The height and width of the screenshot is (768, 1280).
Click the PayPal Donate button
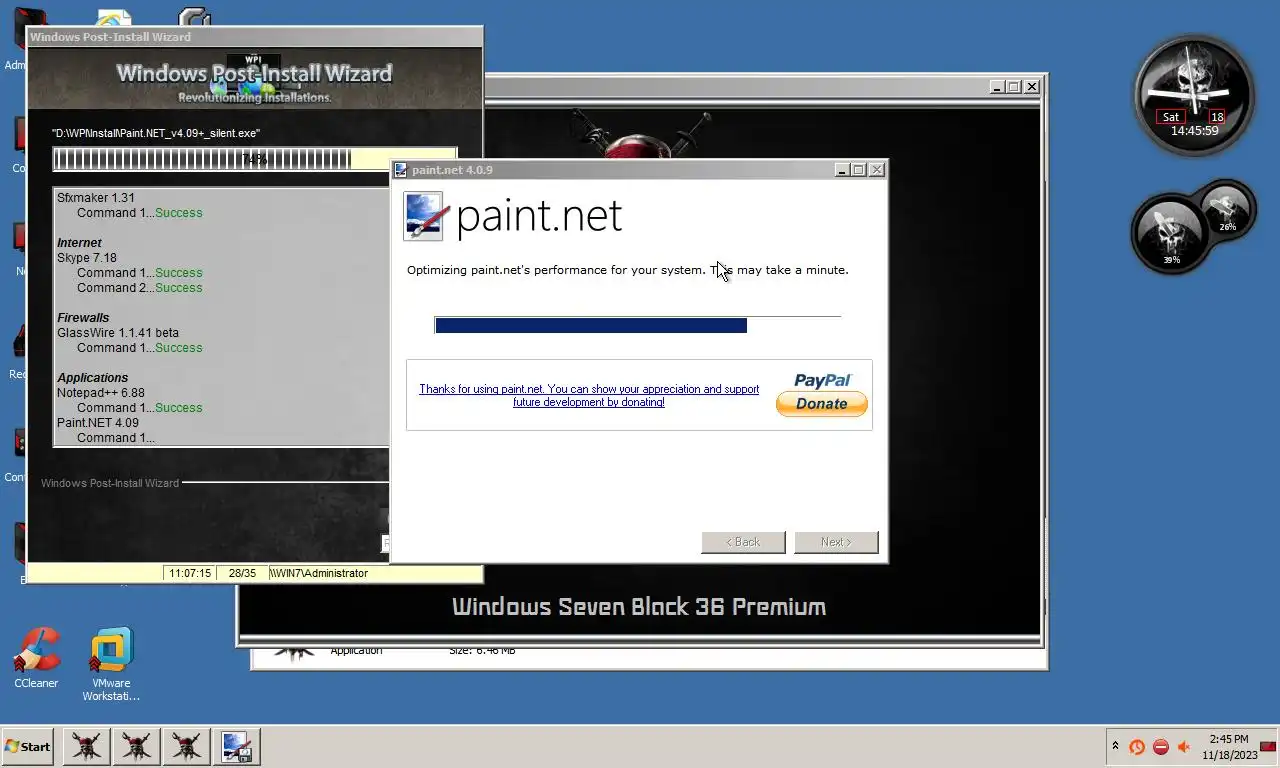click(822, 404)
